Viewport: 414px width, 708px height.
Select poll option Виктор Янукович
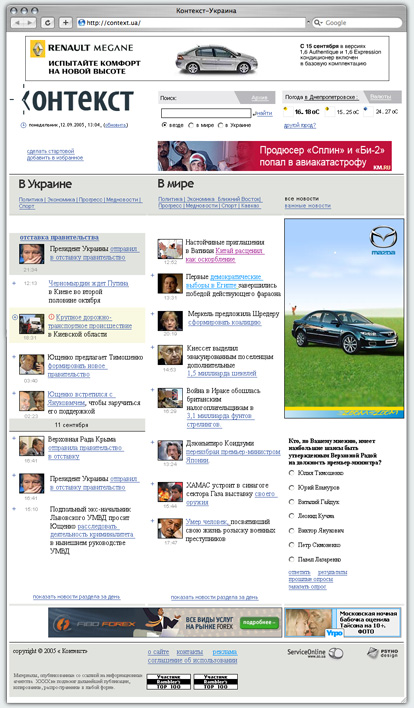[x=292, y=531]
